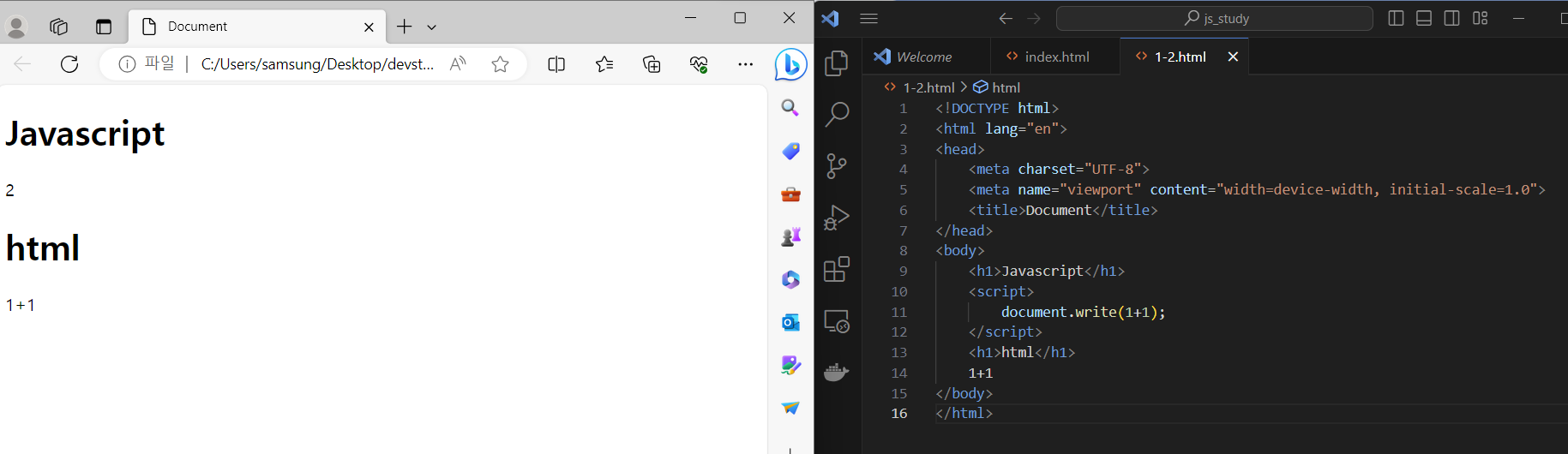The width and height of the screenshot is (1568, 454).
Task: Open the Remote Explorer view
Action: tap(837, 321)
